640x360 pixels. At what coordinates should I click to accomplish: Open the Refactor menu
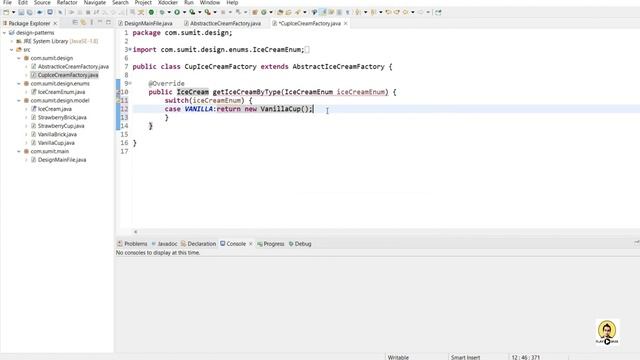[x=67, y=2]
